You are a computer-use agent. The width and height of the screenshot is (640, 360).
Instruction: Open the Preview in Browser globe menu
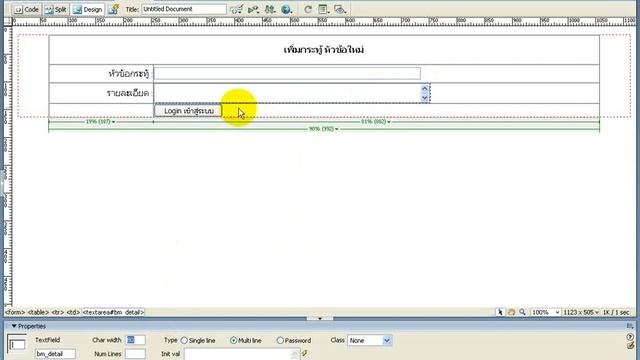(x=287, y=9)
